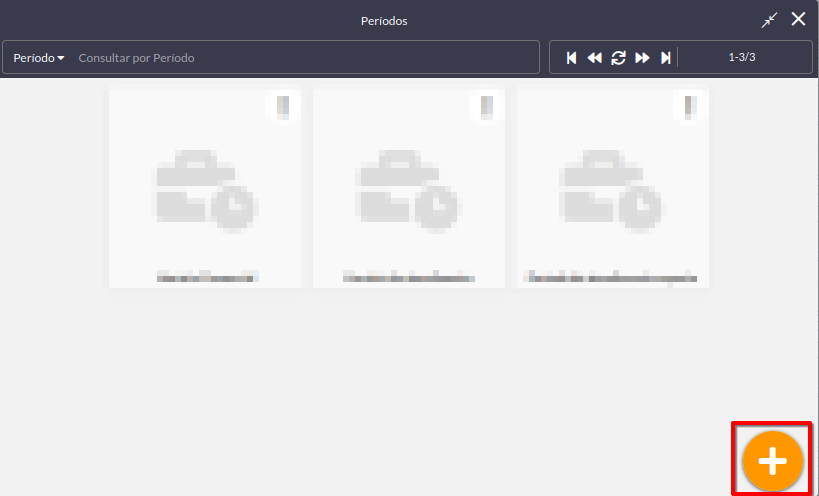The width and height of the screenshot is (819, 496).
Task: Open options menu on first período card
Action: 283,107
